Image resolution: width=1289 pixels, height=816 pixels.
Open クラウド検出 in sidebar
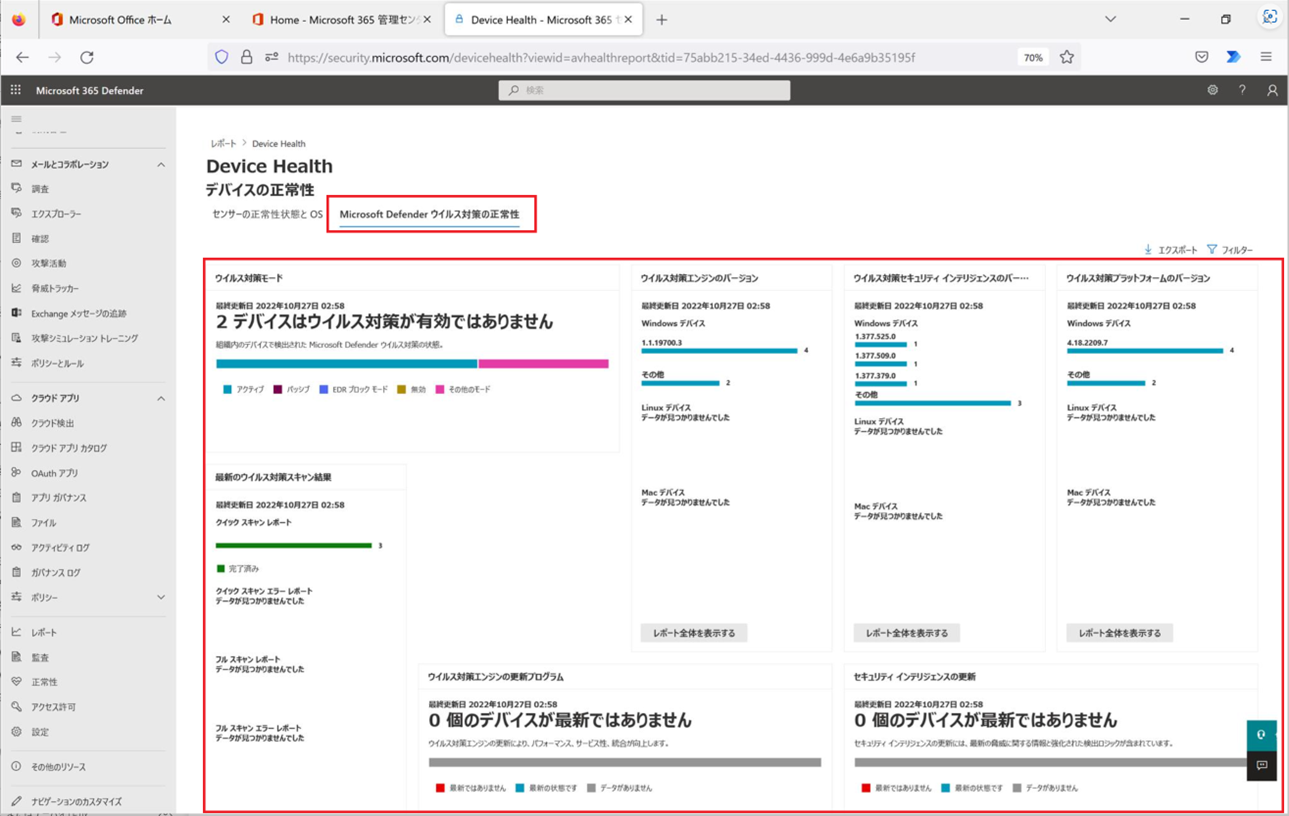pyautogui.click(x=52, y=423)
